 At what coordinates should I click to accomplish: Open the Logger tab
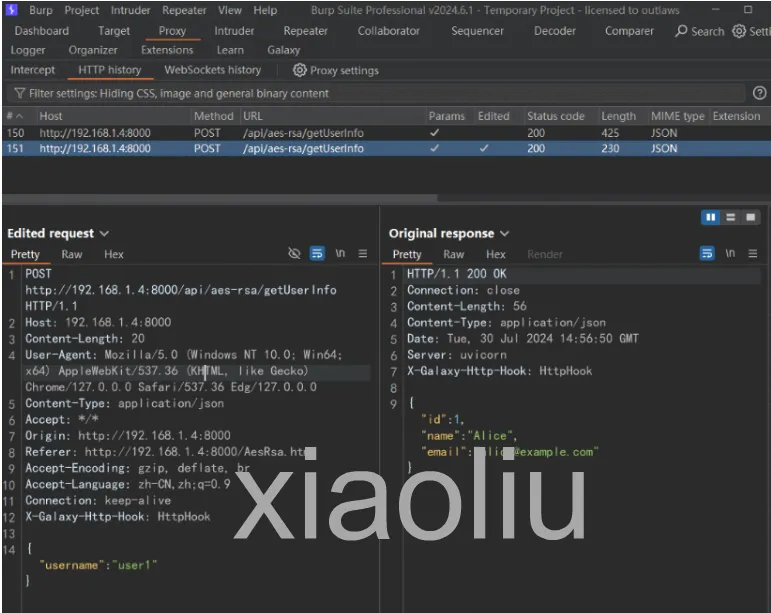tap(28, 50)
